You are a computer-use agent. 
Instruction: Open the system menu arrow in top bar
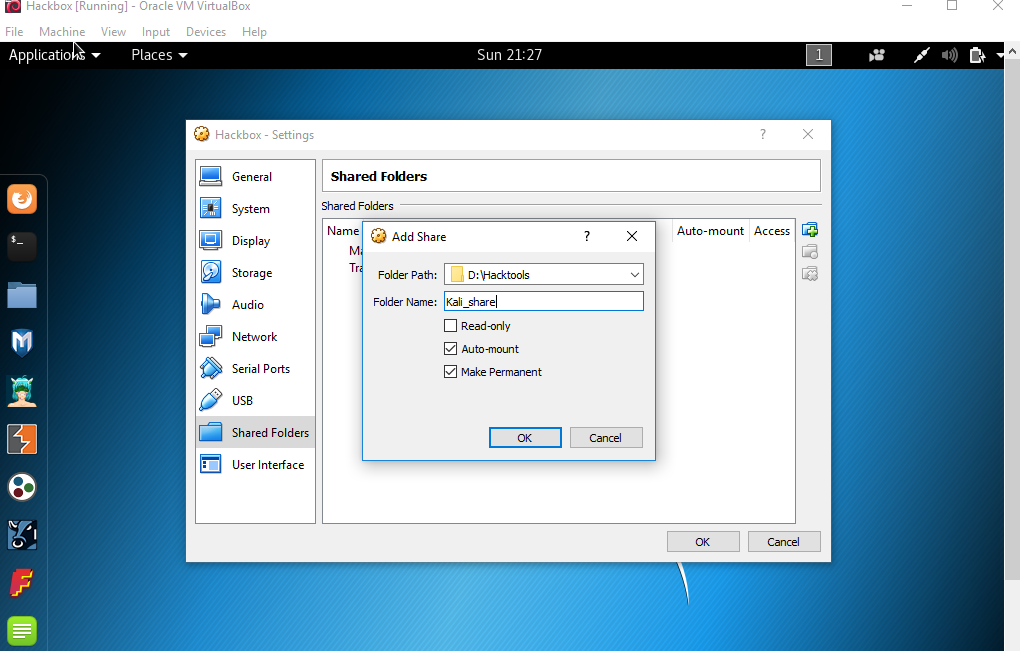coord(1000,55)
